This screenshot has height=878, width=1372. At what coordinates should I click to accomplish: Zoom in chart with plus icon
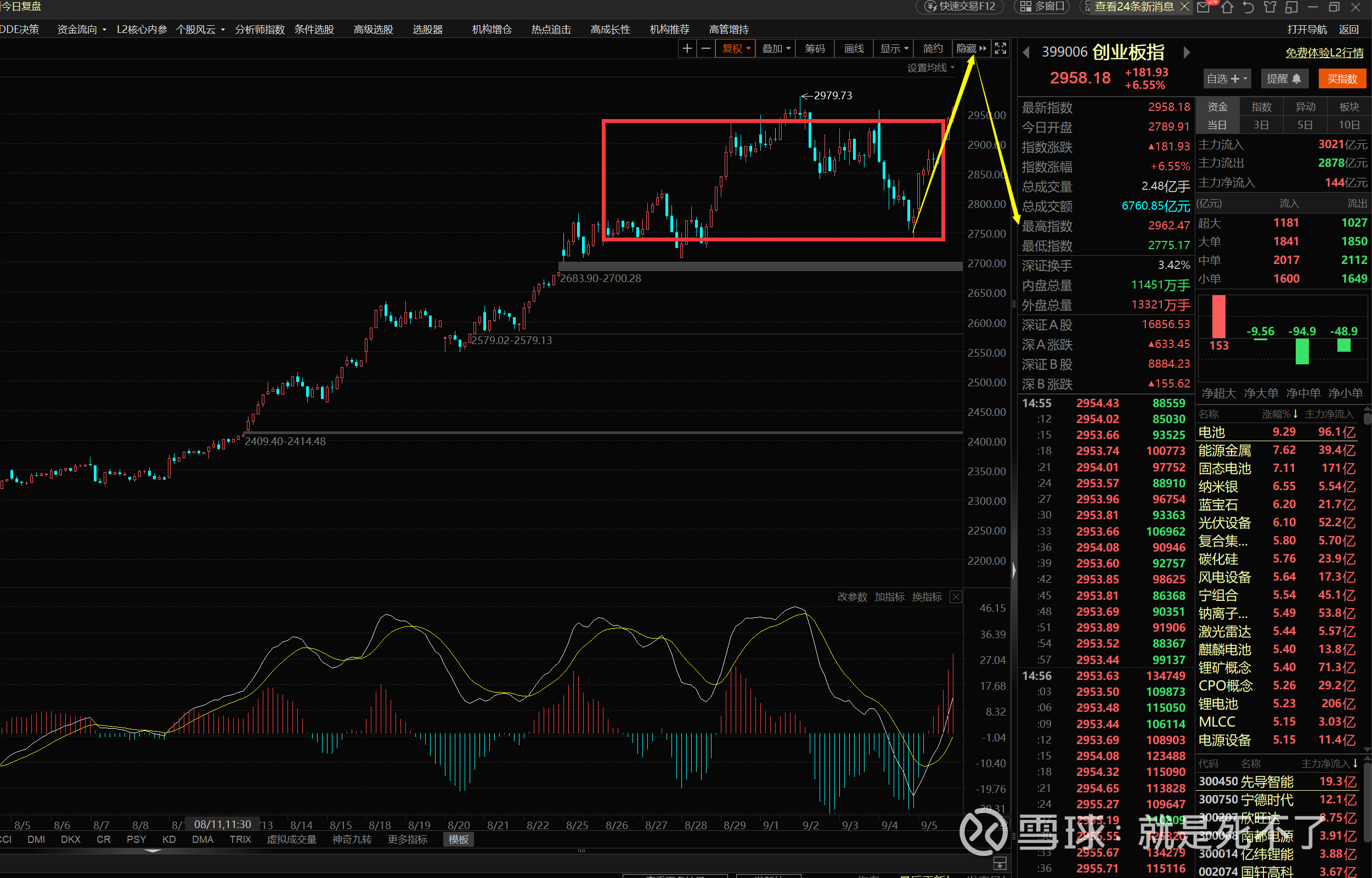coord(687,49)
